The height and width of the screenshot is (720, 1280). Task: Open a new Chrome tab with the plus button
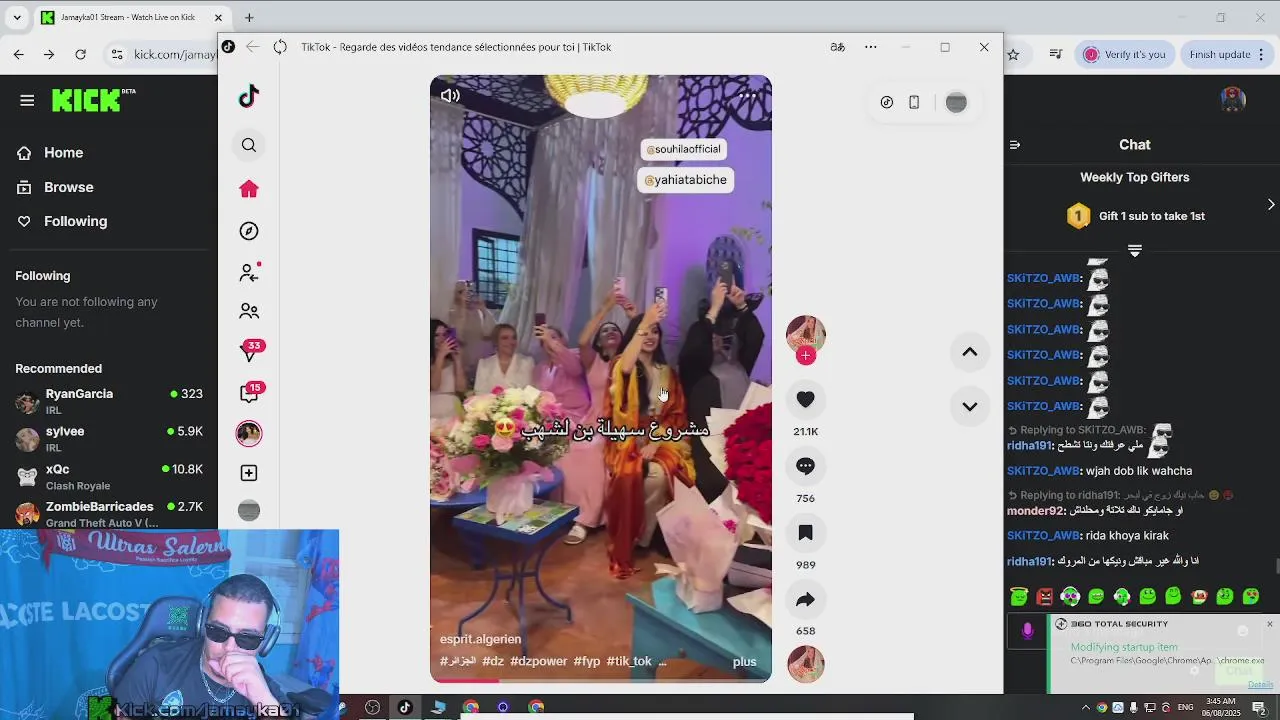point(249,17)
